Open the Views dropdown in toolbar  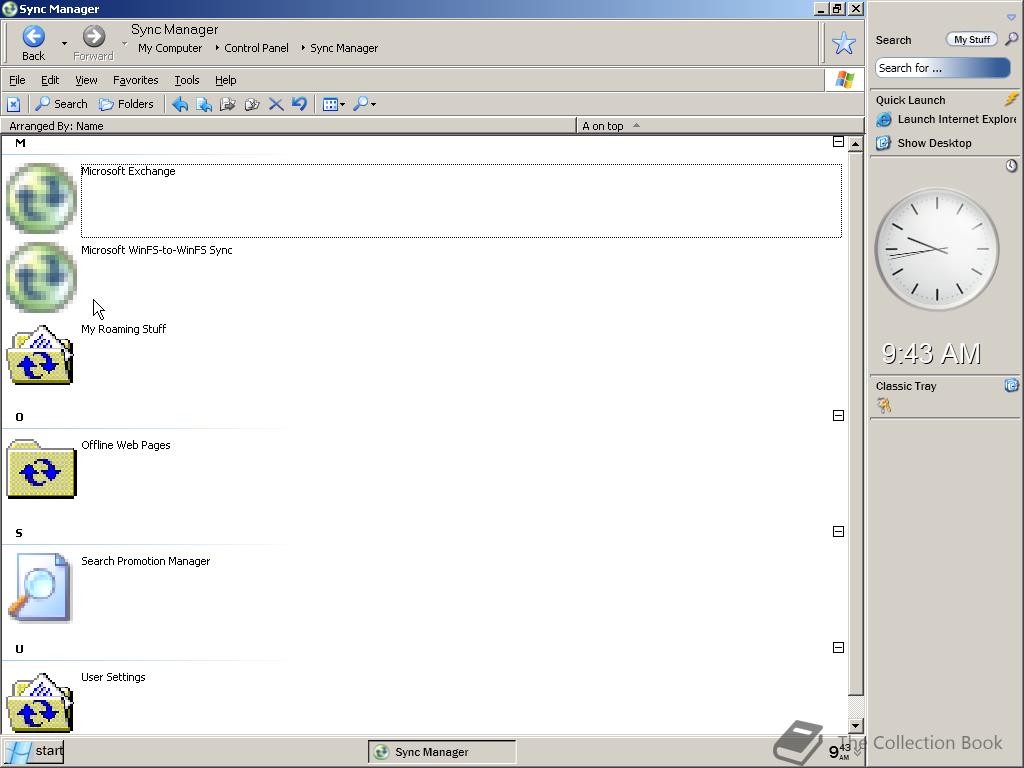tap(334, 104)
